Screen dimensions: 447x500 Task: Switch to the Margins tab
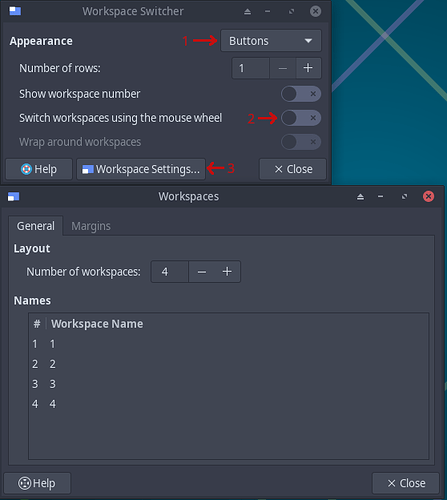coord(91,226)
